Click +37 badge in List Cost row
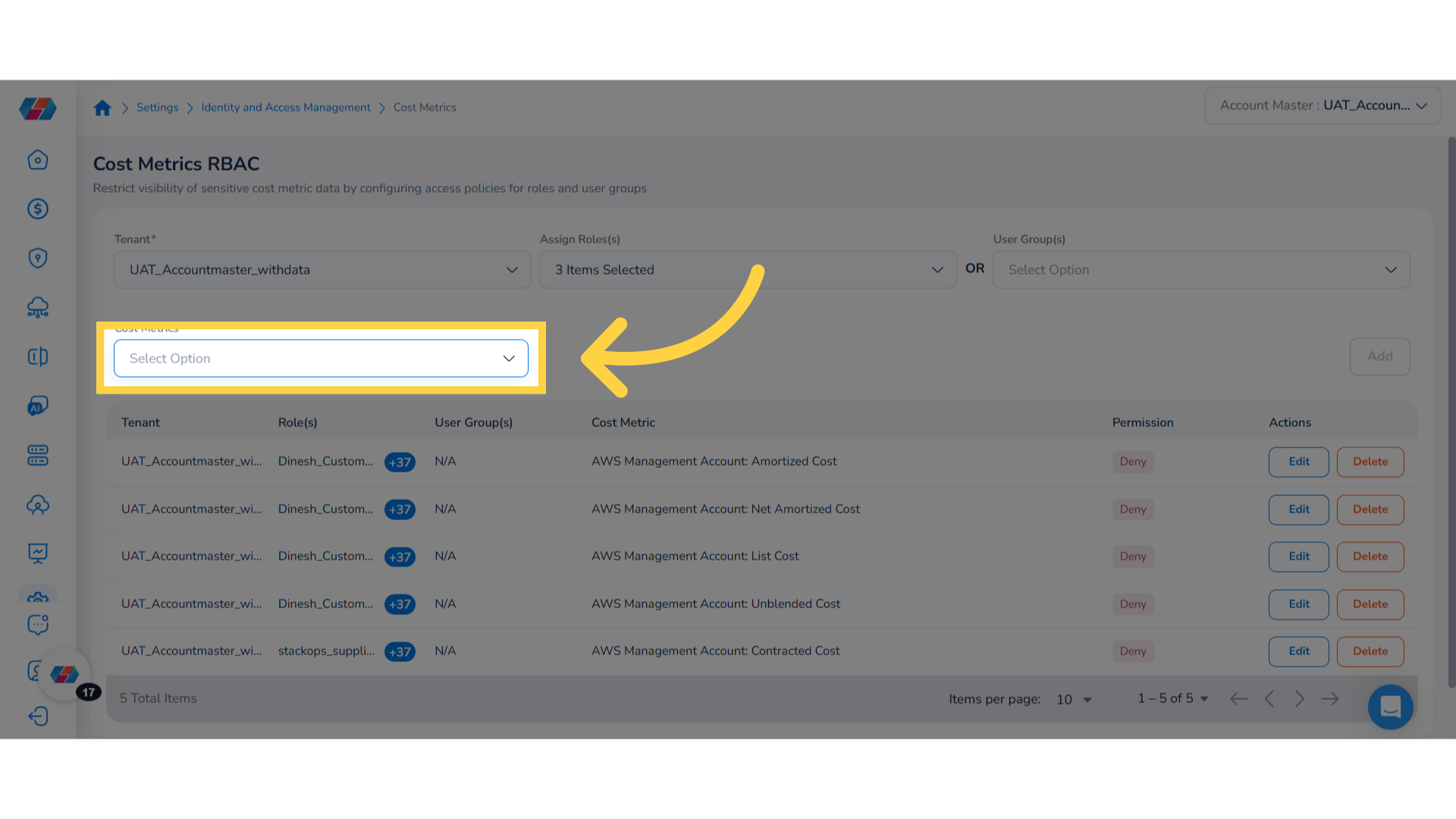Screen dimensions: 1456x819 click(x=400, y=557)
